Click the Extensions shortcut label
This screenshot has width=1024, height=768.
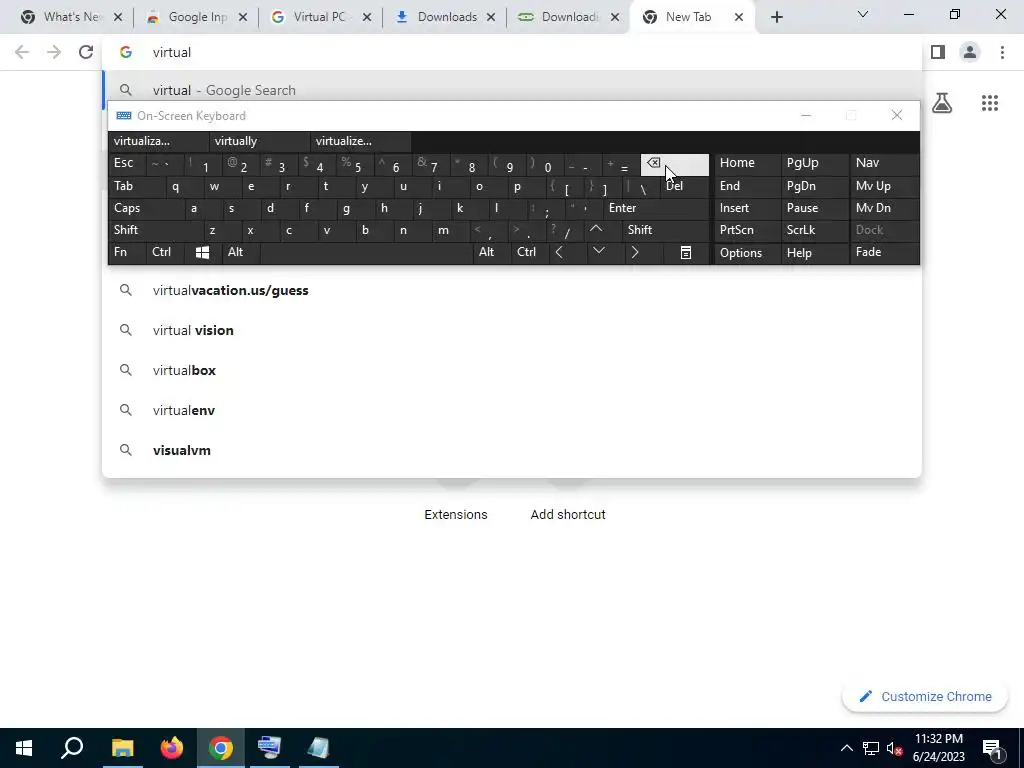pyautogui.click(x=456, y=515)
